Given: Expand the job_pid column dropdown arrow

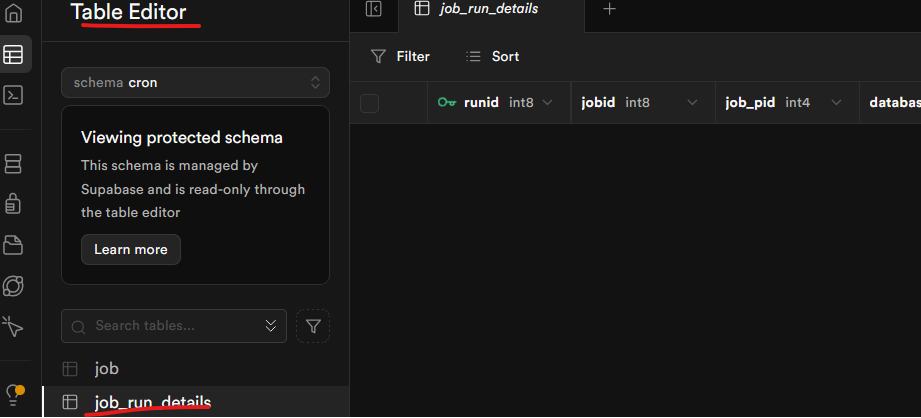Looking at the screenshot, I should coord(836,103).
